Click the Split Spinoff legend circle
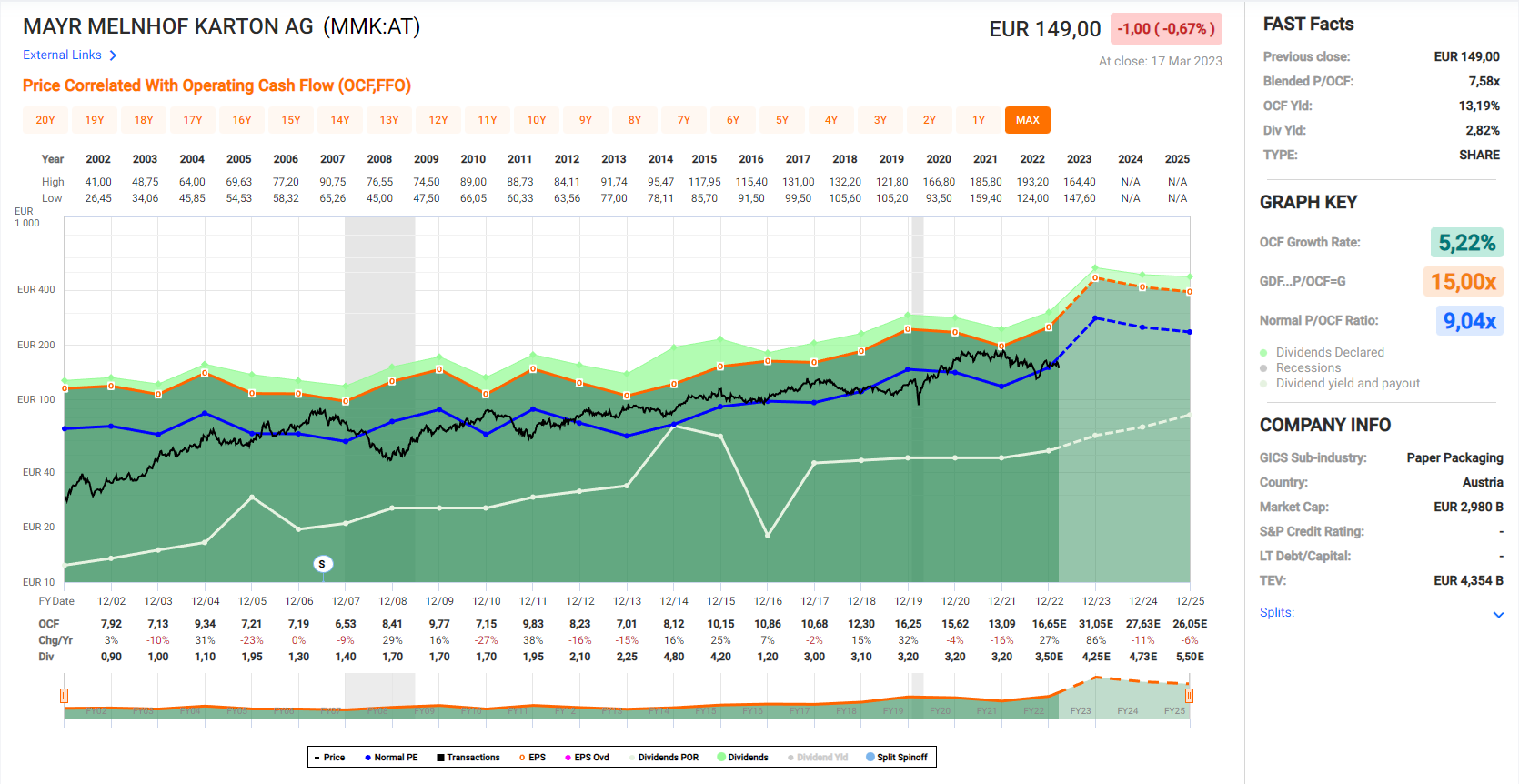 click(870, 758)
